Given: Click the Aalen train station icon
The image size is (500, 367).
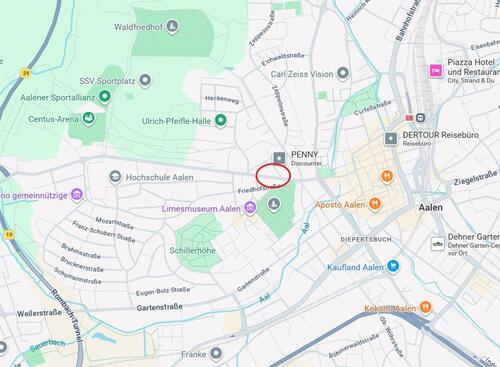Looking at the screenshot, I should (x=420, y=118).
